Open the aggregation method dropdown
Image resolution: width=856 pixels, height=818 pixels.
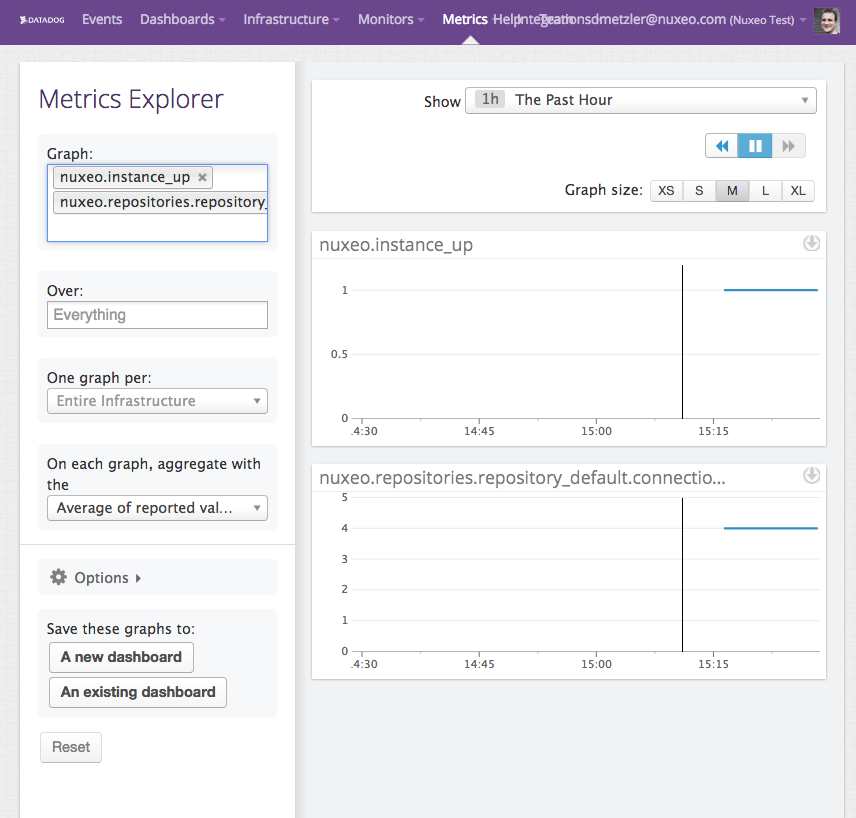157,508
